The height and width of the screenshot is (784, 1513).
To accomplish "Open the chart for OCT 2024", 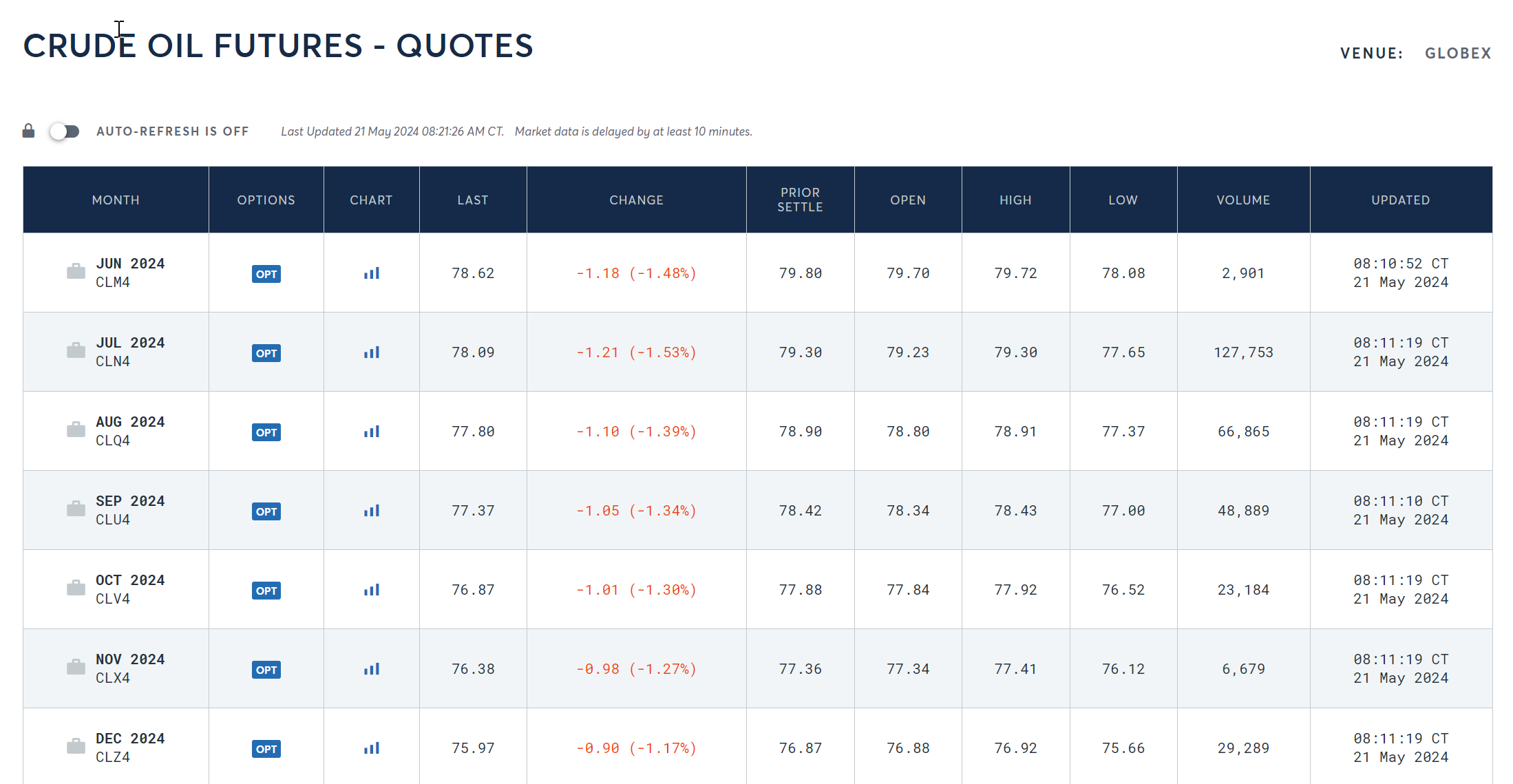I will tap(372, 590).
